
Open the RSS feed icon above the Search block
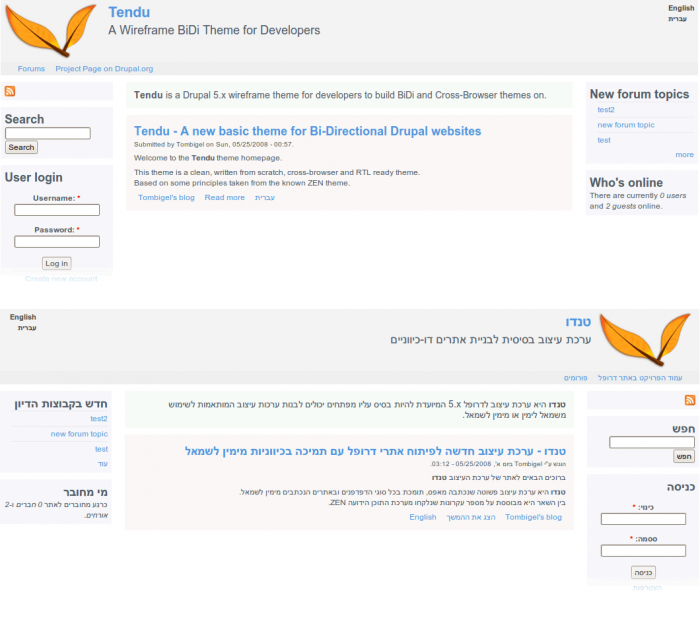click(10, 91)
